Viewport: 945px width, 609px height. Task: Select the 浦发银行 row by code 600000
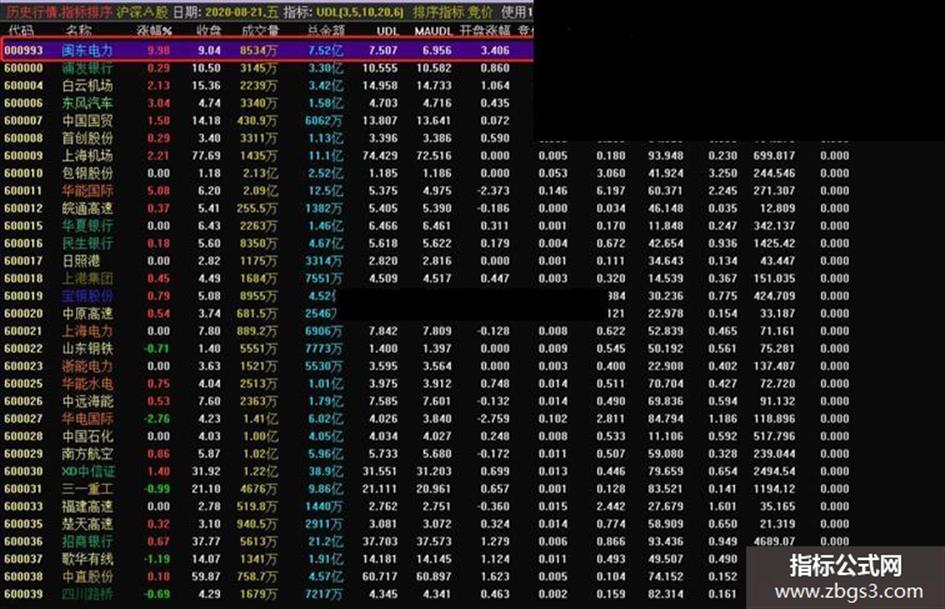point(24,68)
